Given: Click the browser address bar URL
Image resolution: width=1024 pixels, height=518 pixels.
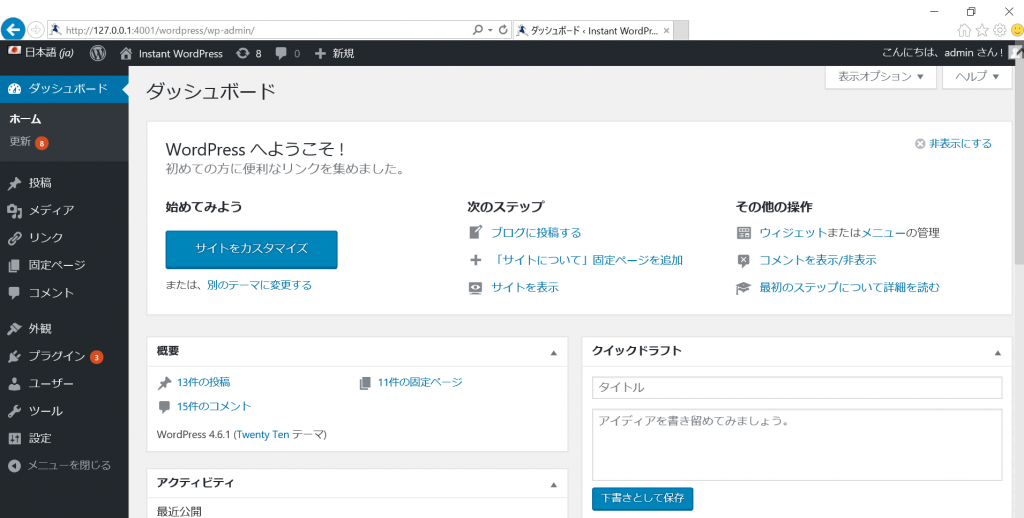Looking at the screenshot, I should click(x=160, y=30).
